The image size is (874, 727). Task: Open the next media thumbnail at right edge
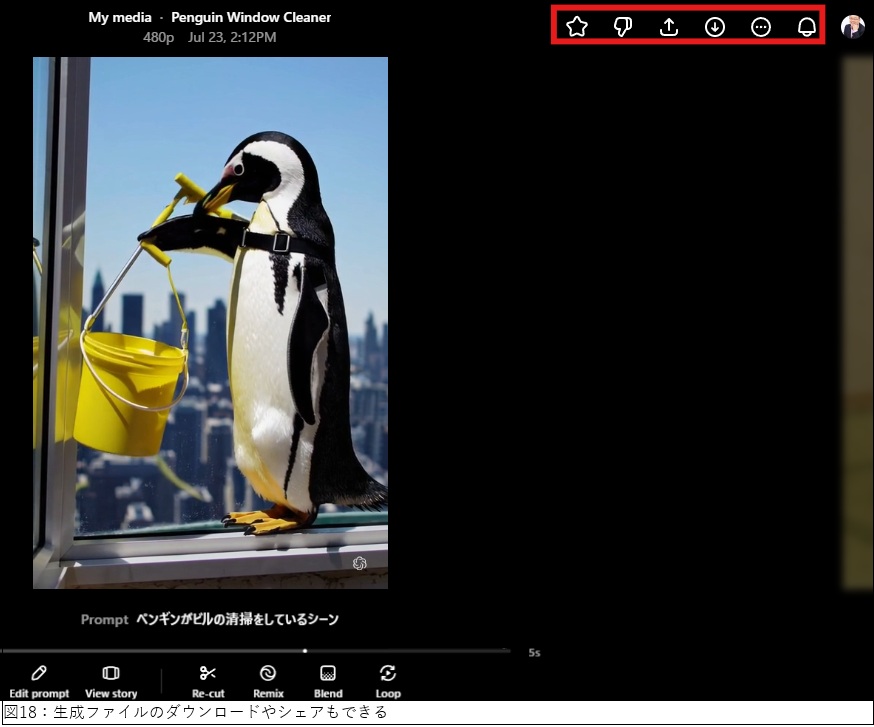[857, 322]
